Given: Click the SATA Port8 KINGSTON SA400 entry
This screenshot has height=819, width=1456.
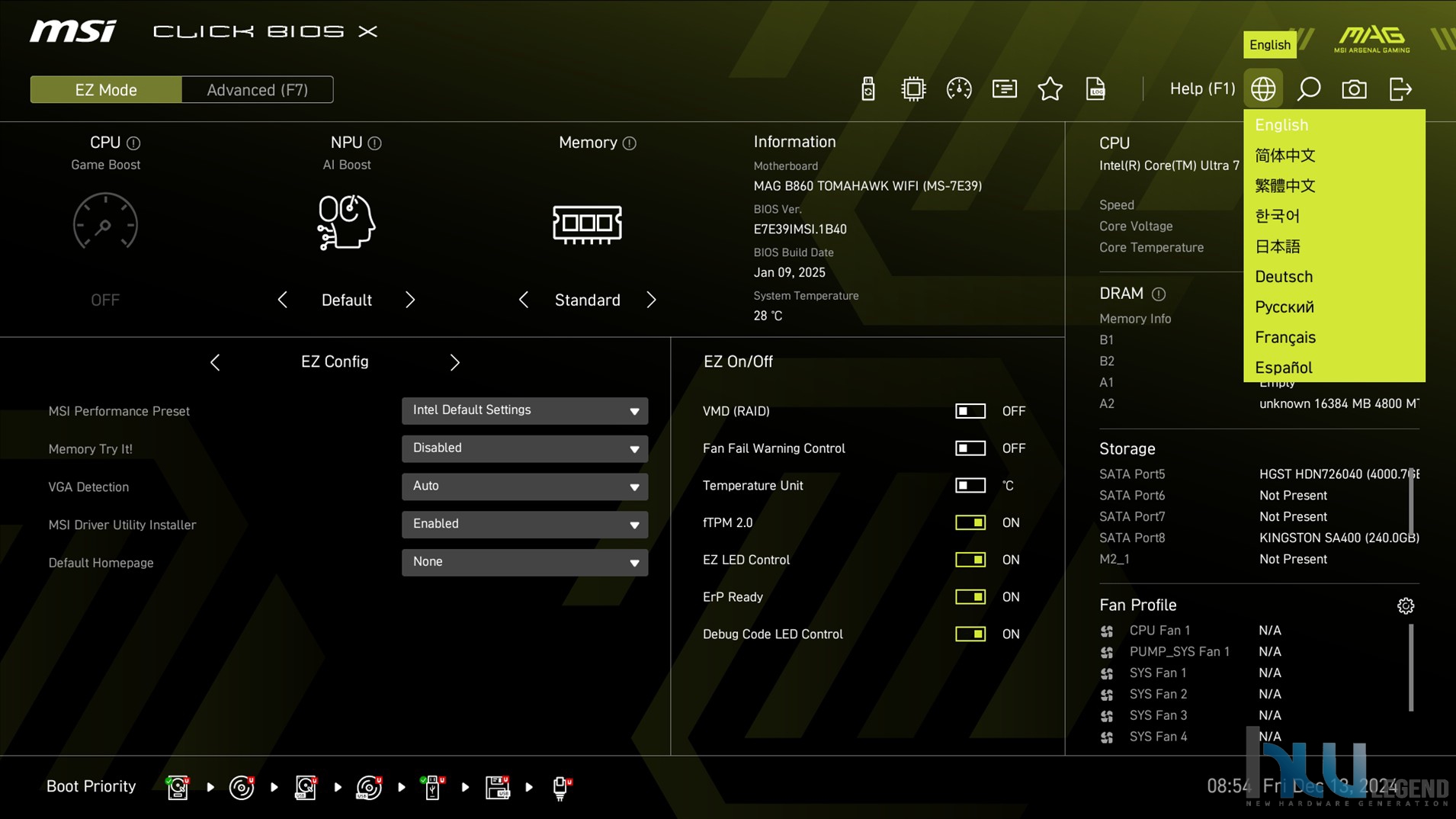Looking at the screenshot, I should coord(1259,538).
